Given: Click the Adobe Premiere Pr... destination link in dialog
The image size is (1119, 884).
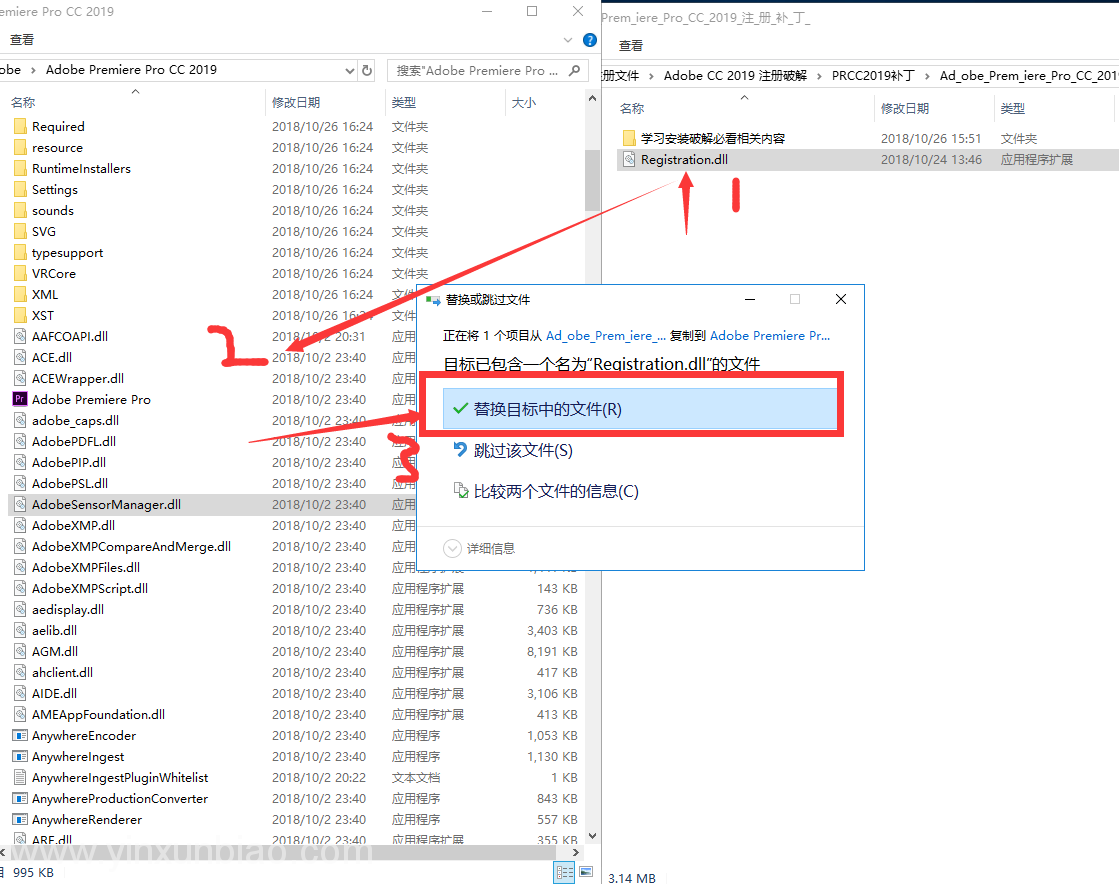Looking at the screenshot, I should coord(770,335).
